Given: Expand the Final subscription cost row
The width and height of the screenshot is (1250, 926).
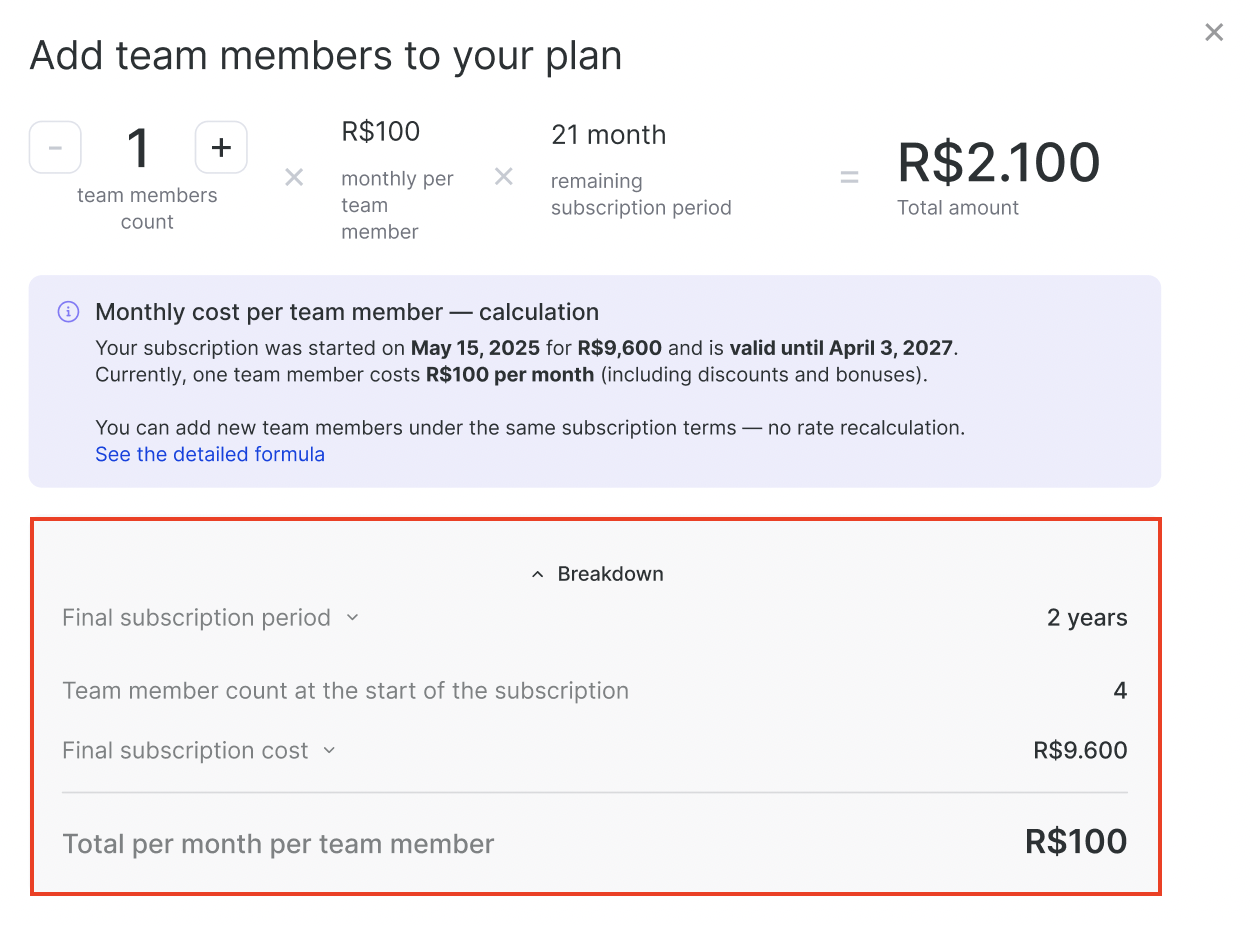Looking at the screenshot, I should pyautogui.click(x=329, y=751).
